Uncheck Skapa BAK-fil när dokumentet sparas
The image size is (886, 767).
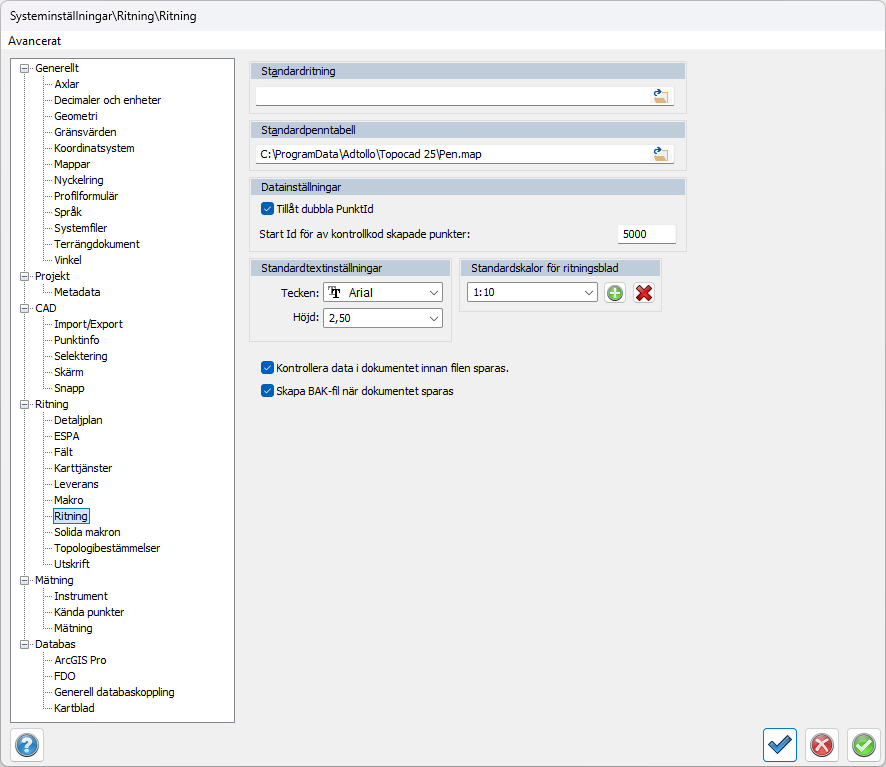tap(267, 391)
